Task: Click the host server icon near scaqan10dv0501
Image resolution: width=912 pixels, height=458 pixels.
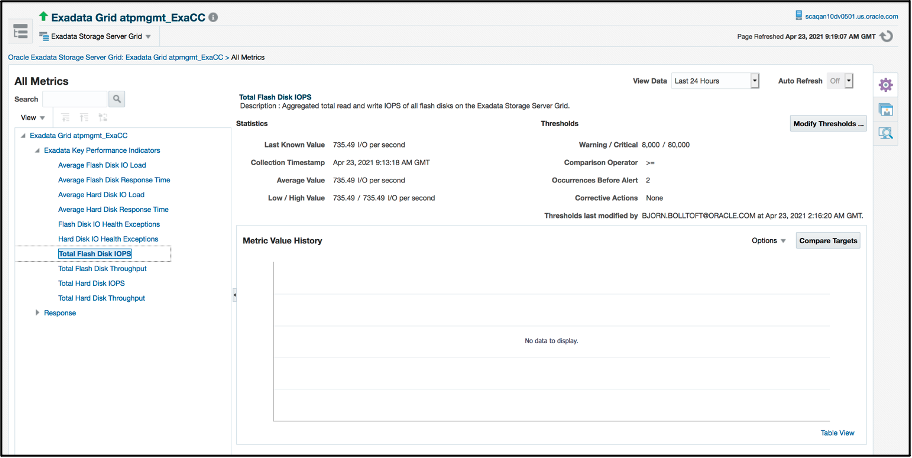Action: (799, 16)
